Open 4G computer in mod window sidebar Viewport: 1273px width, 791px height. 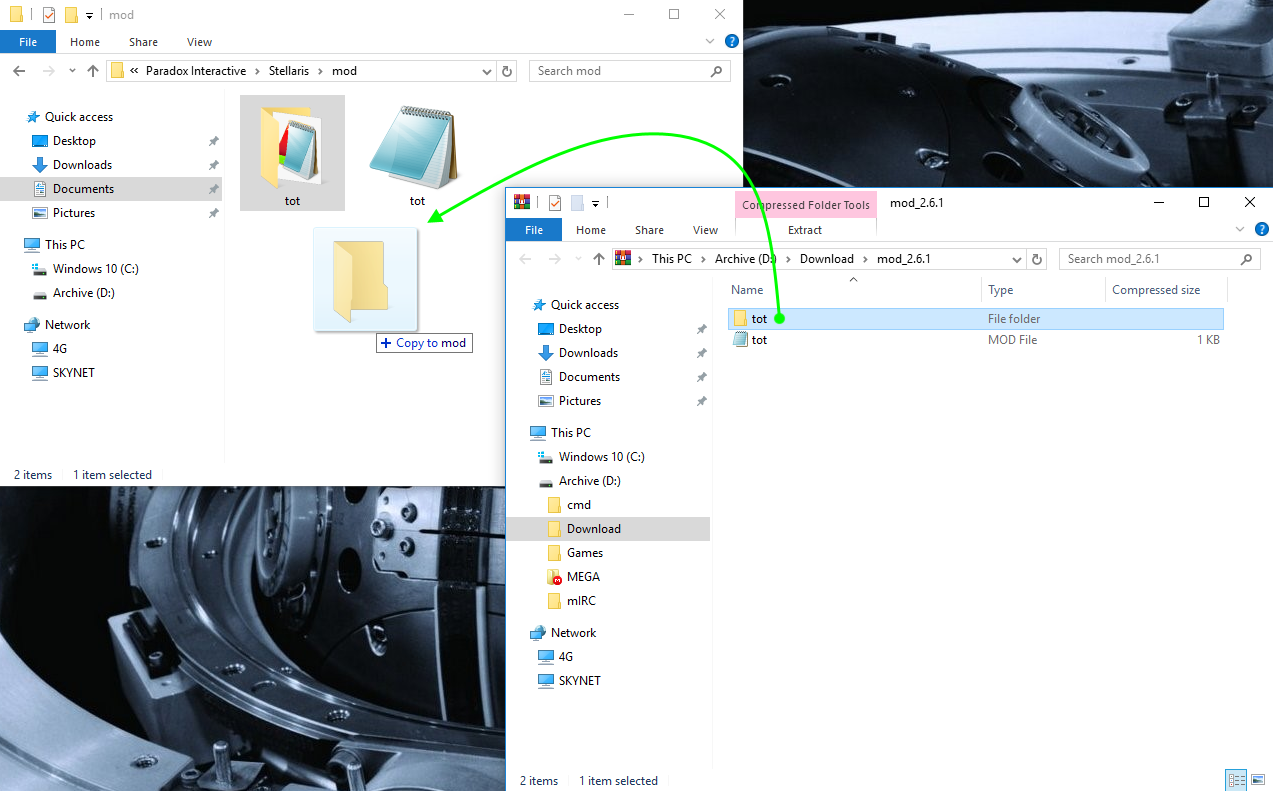click(60, 349)
